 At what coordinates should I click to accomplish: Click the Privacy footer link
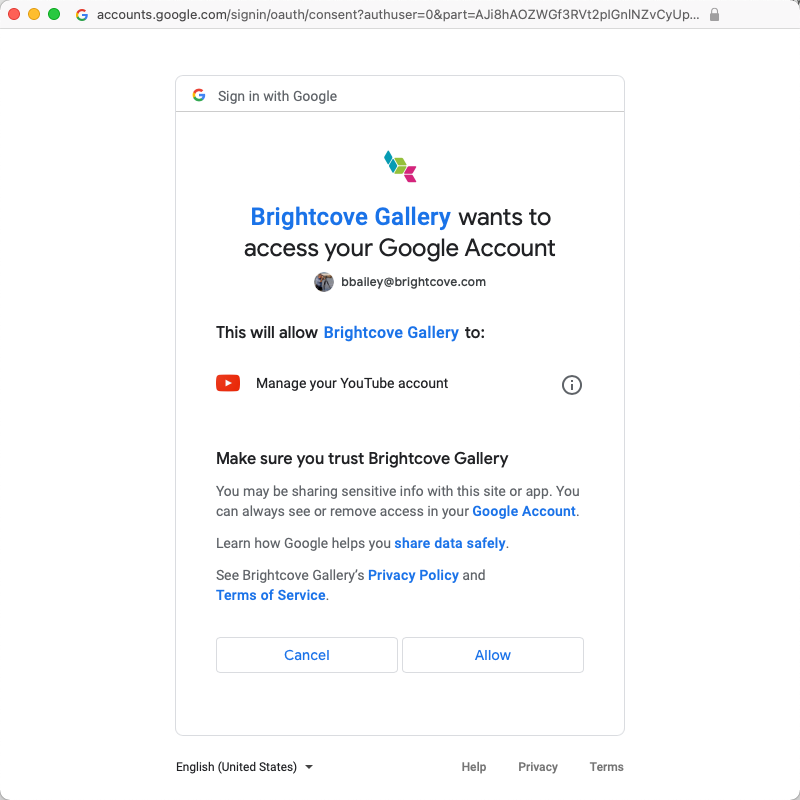pyautogui.click(x=538, y=767)
